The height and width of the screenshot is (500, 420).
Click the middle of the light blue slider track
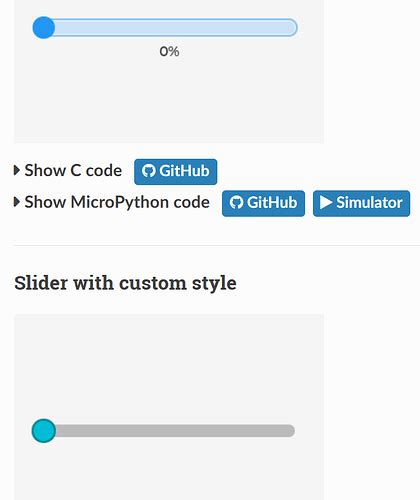[170, 27]
